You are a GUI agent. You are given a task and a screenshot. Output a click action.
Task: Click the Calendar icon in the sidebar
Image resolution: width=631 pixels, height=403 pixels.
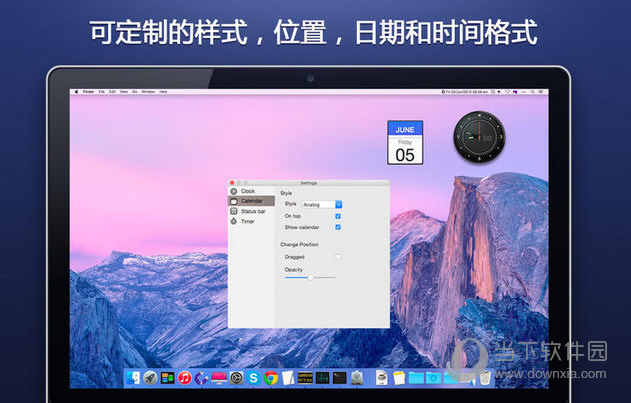point(234,201)
